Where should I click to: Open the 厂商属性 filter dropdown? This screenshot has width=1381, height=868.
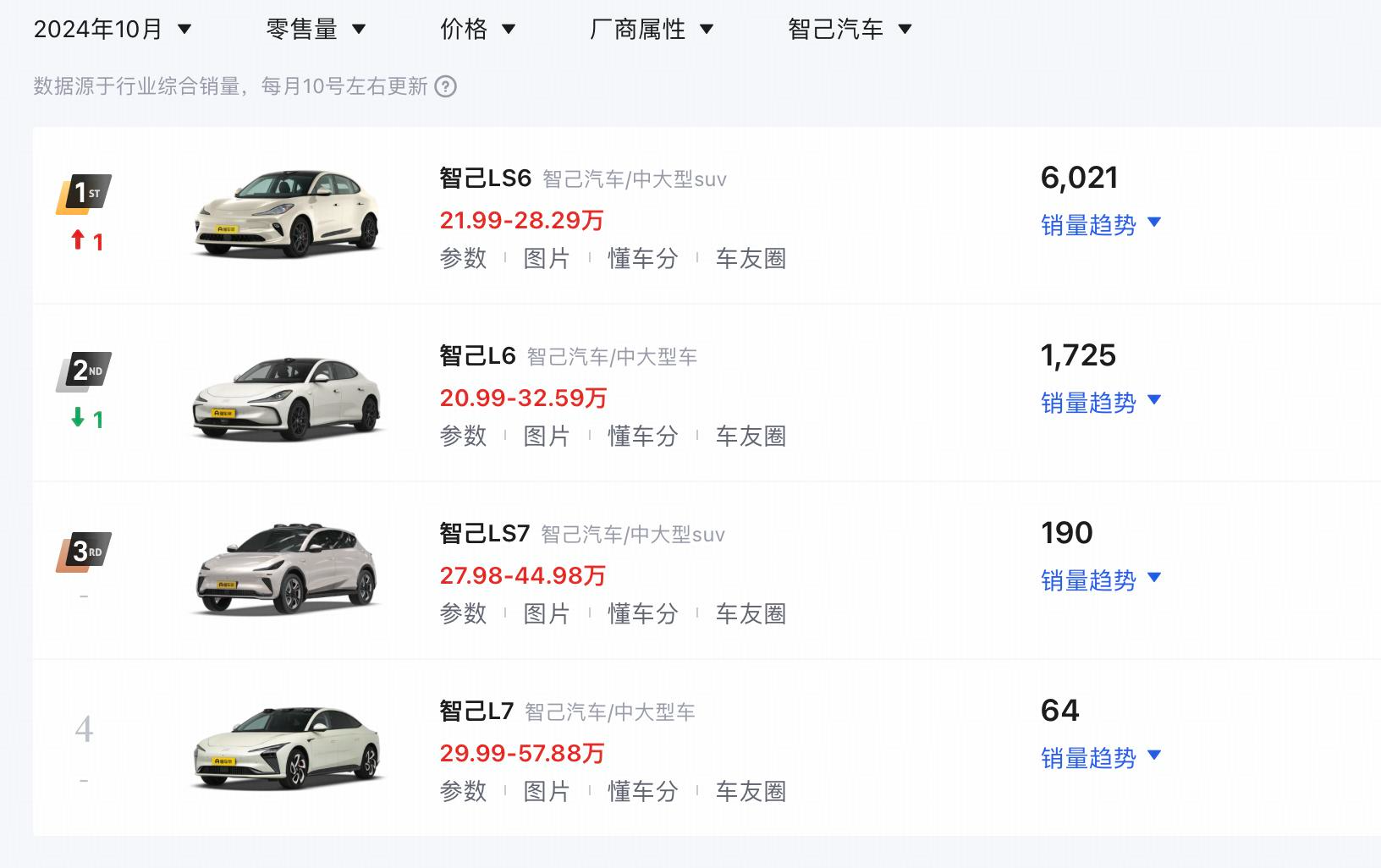(x=652, y=30)
